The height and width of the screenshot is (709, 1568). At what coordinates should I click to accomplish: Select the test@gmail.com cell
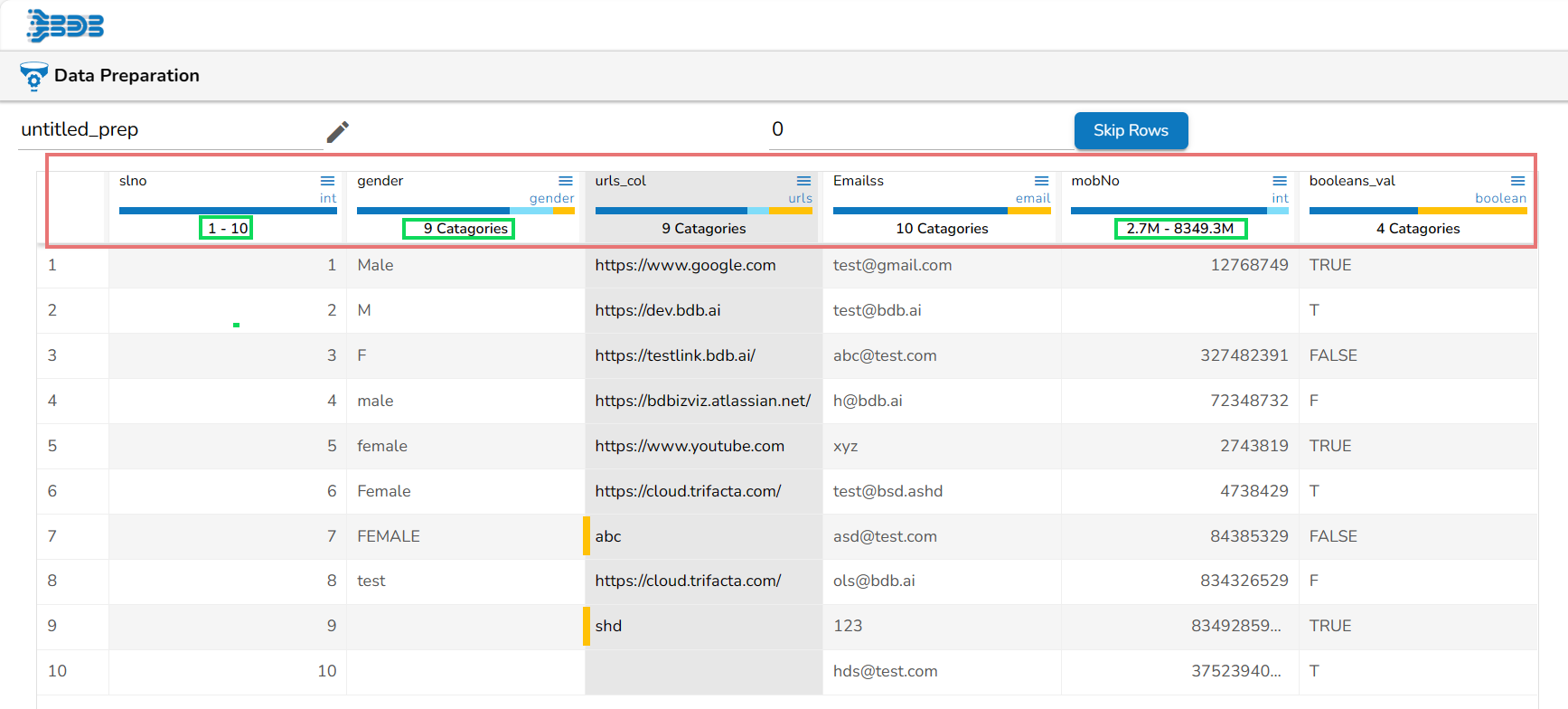[892, 265]
